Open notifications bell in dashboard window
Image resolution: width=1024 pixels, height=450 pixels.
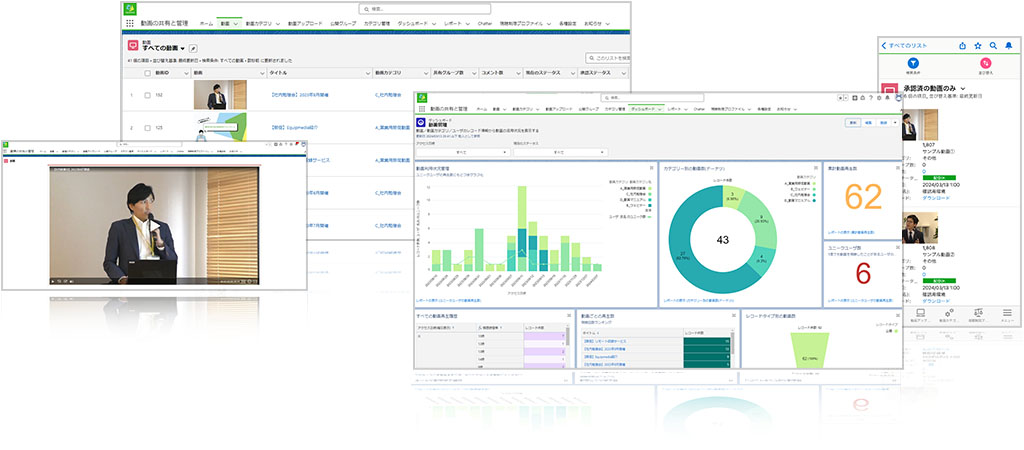click(x=887, y=97)
